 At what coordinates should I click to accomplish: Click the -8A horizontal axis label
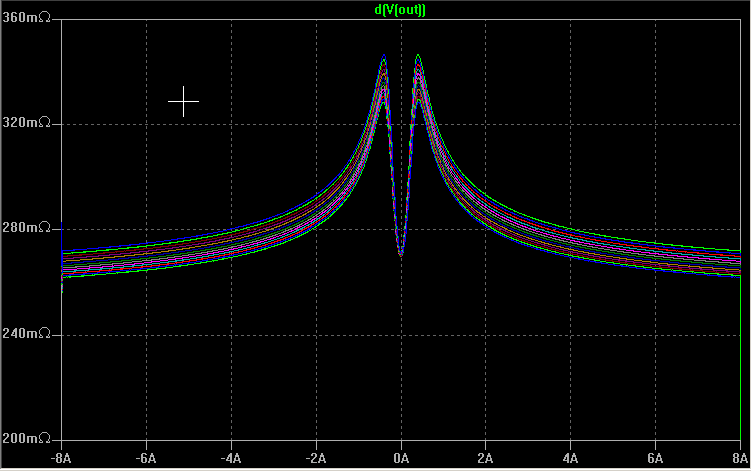[61, 459]
